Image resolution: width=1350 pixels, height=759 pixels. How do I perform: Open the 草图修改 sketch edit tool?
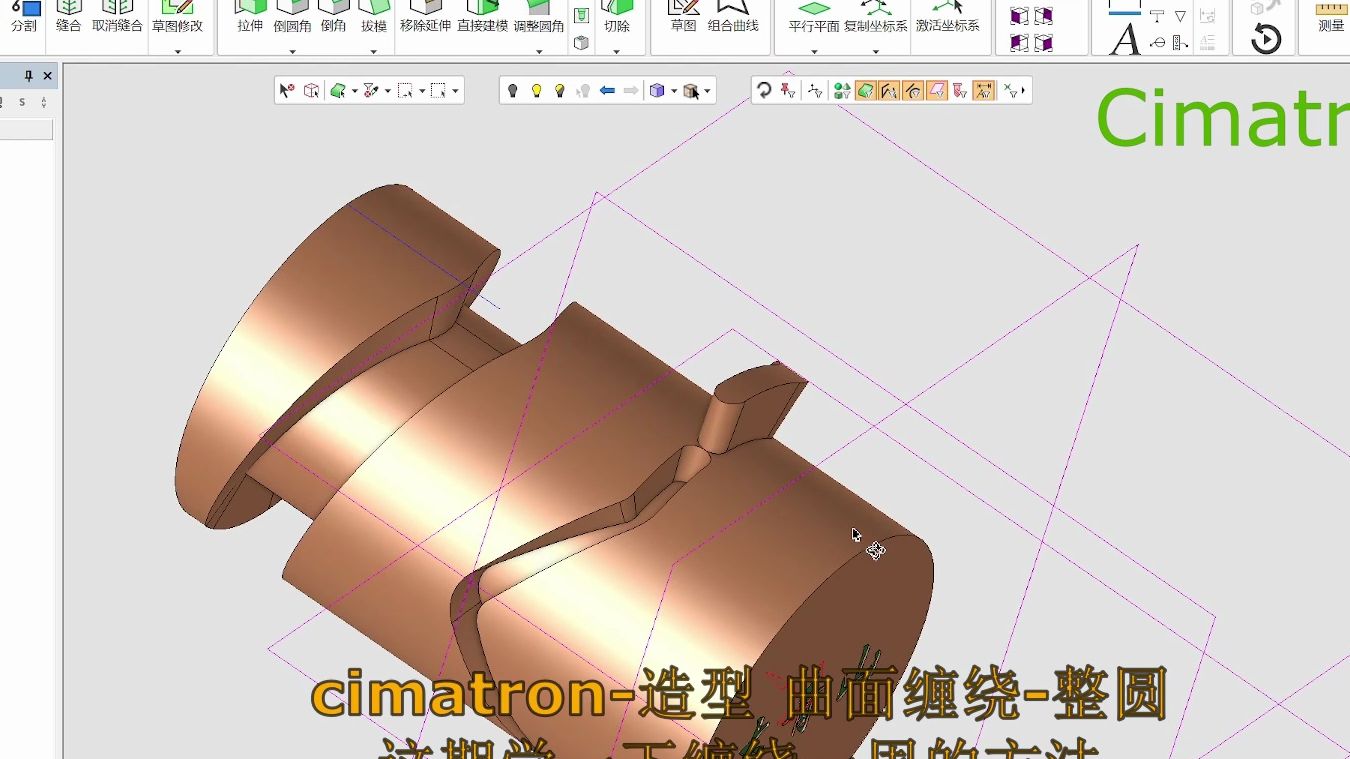[x=177, y=17]
